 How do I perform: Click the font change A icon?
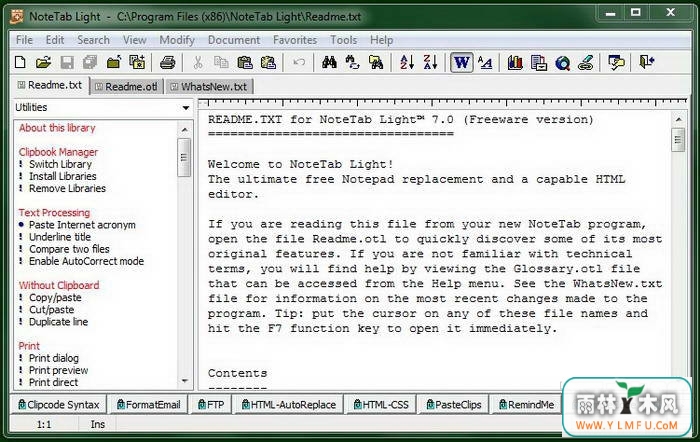(485, 62)
